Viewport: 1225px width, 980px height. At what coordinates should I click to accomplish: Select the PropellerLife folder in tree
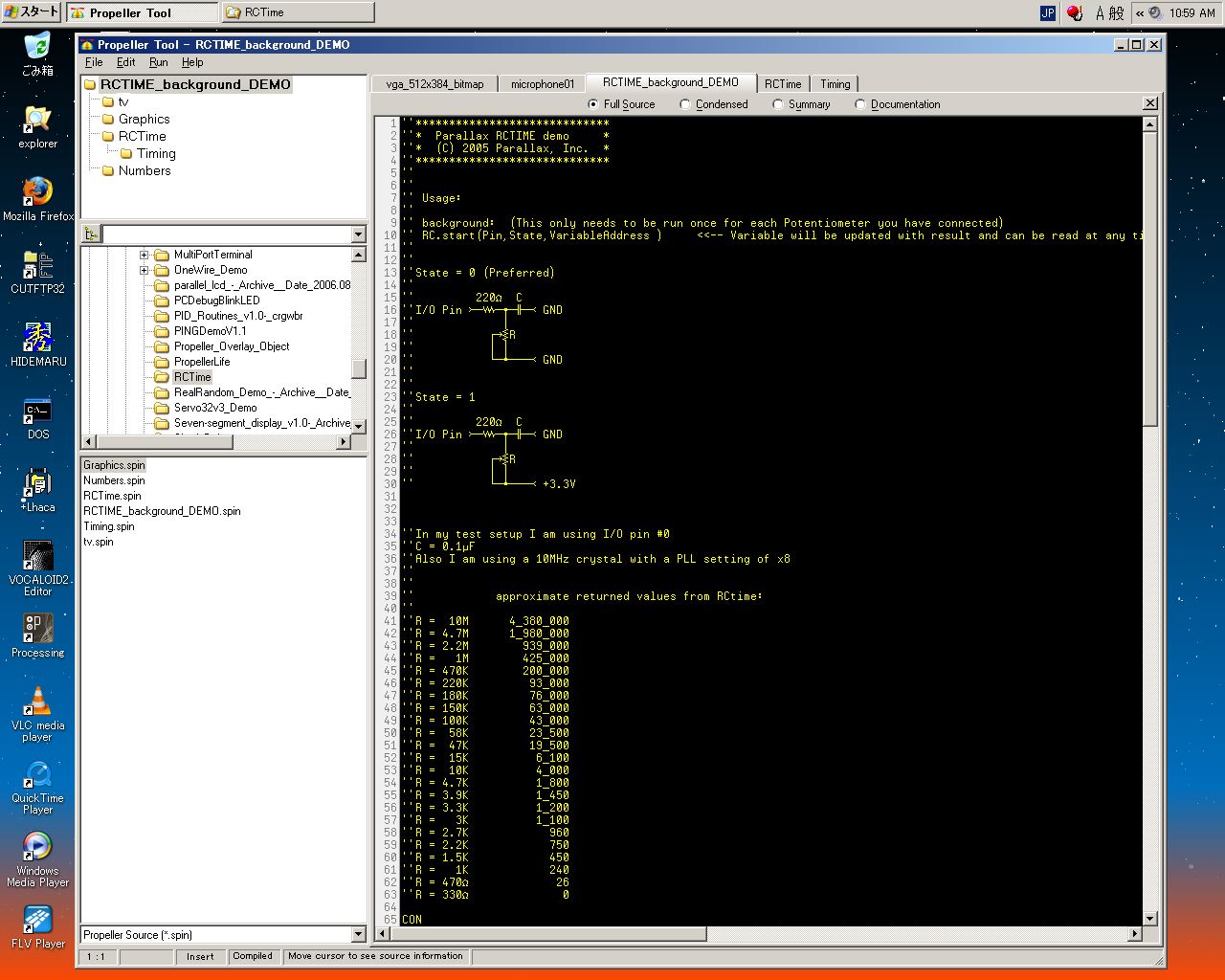pos(202,362)
